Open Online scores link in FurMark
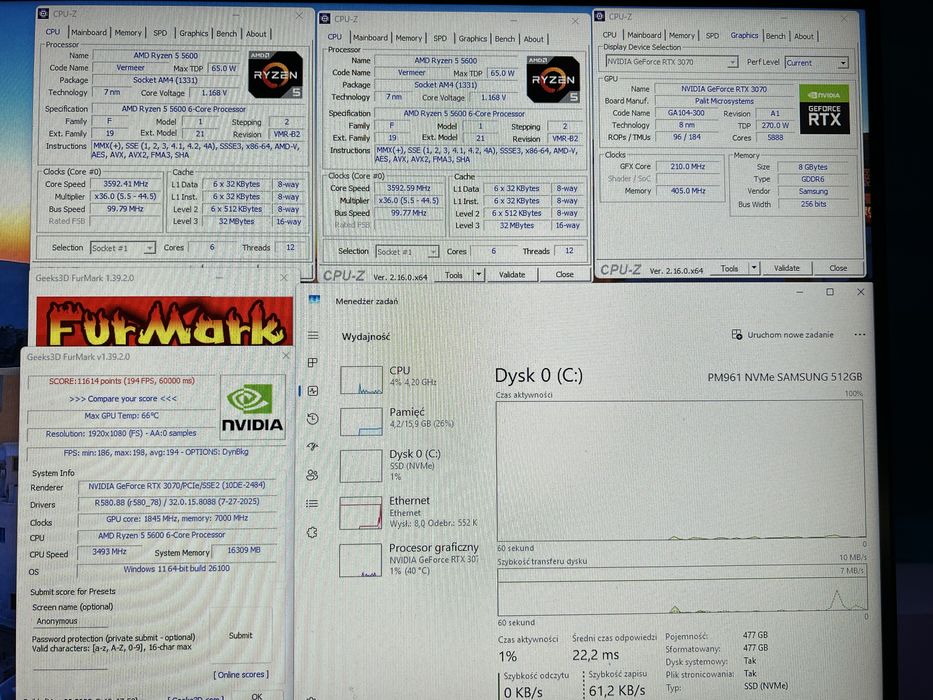933x700 pixels. coord(241,674)
